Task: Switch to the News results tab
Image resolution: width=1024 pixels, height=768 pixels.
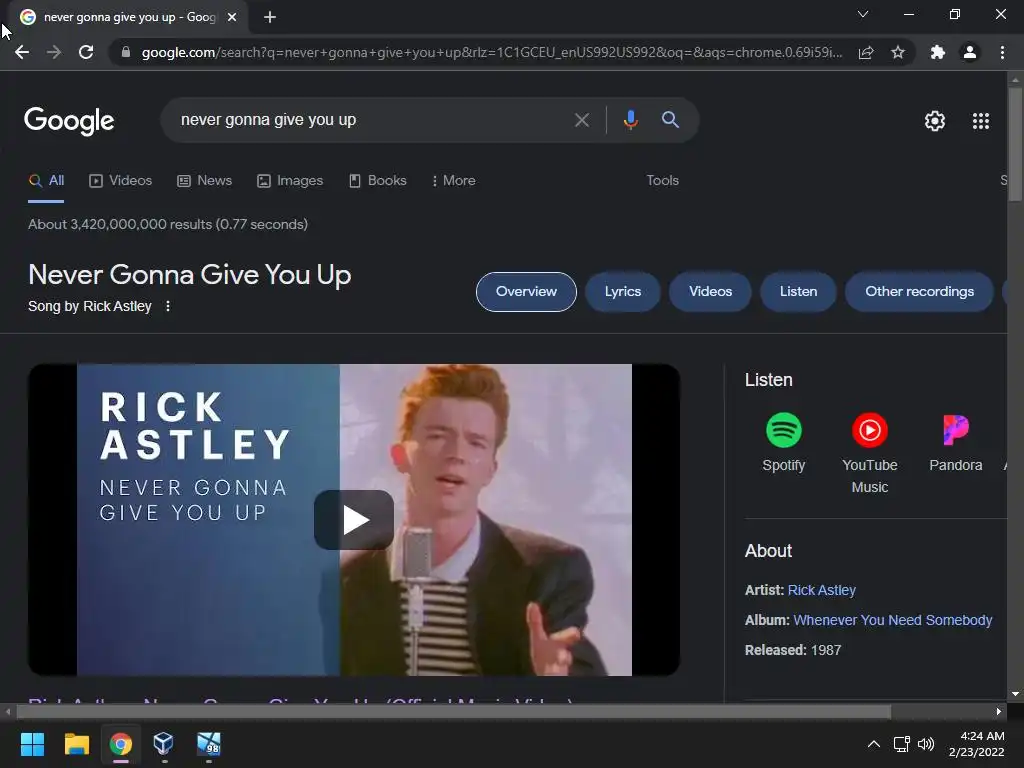Action: click(x=204, y=181)
